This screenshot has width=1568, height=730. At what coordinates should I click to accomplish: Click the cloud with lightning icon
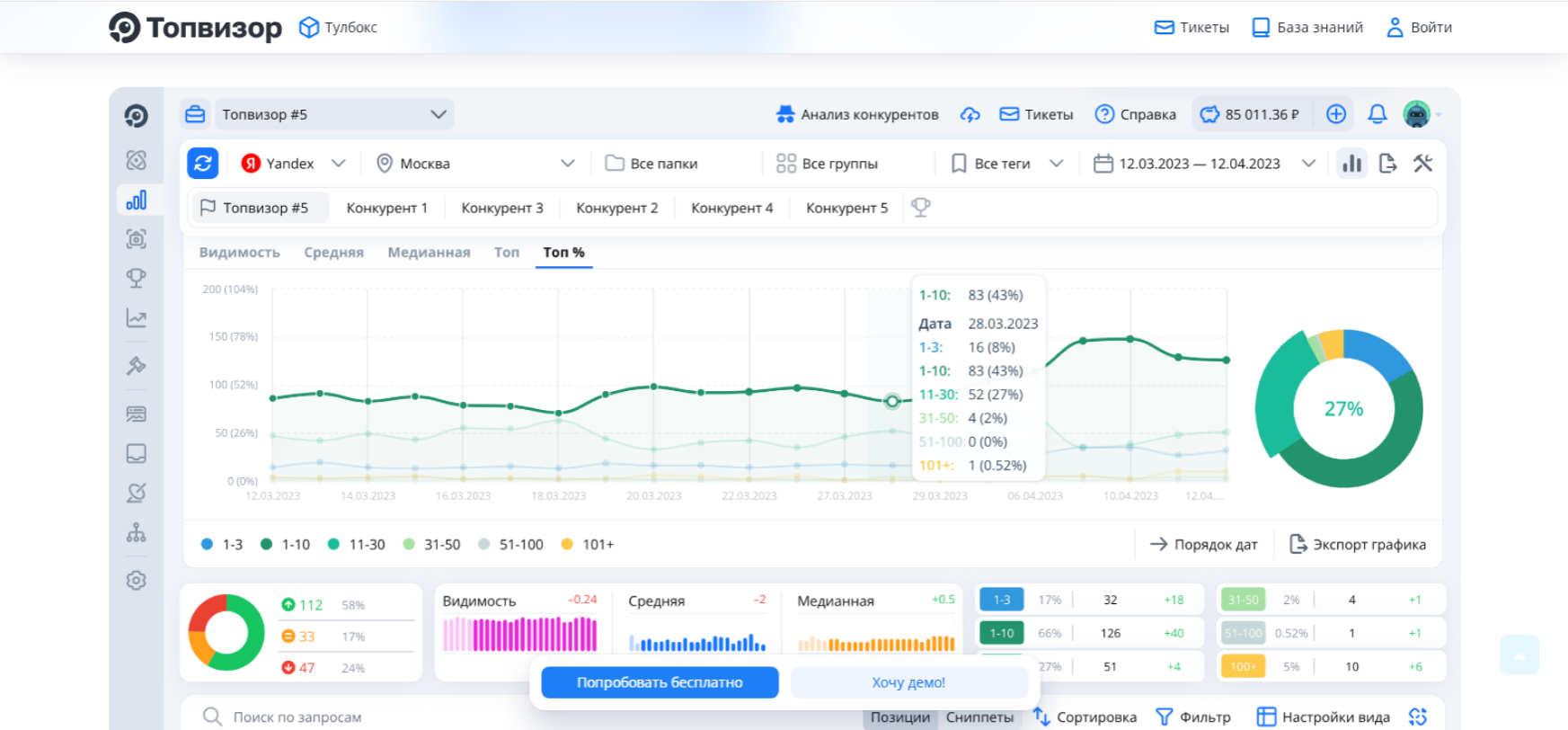coord(970,114)
